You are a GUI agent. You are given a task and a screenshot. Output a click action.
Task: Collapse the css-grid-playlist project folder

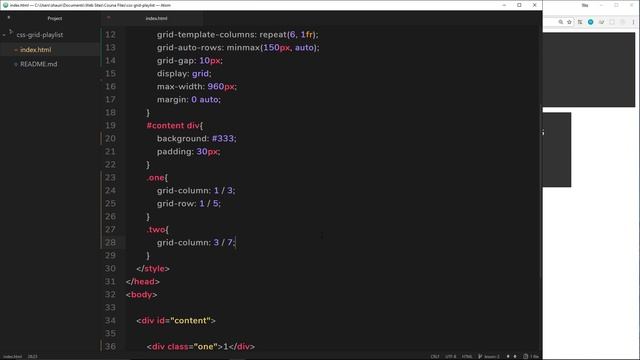pos(4,35)
